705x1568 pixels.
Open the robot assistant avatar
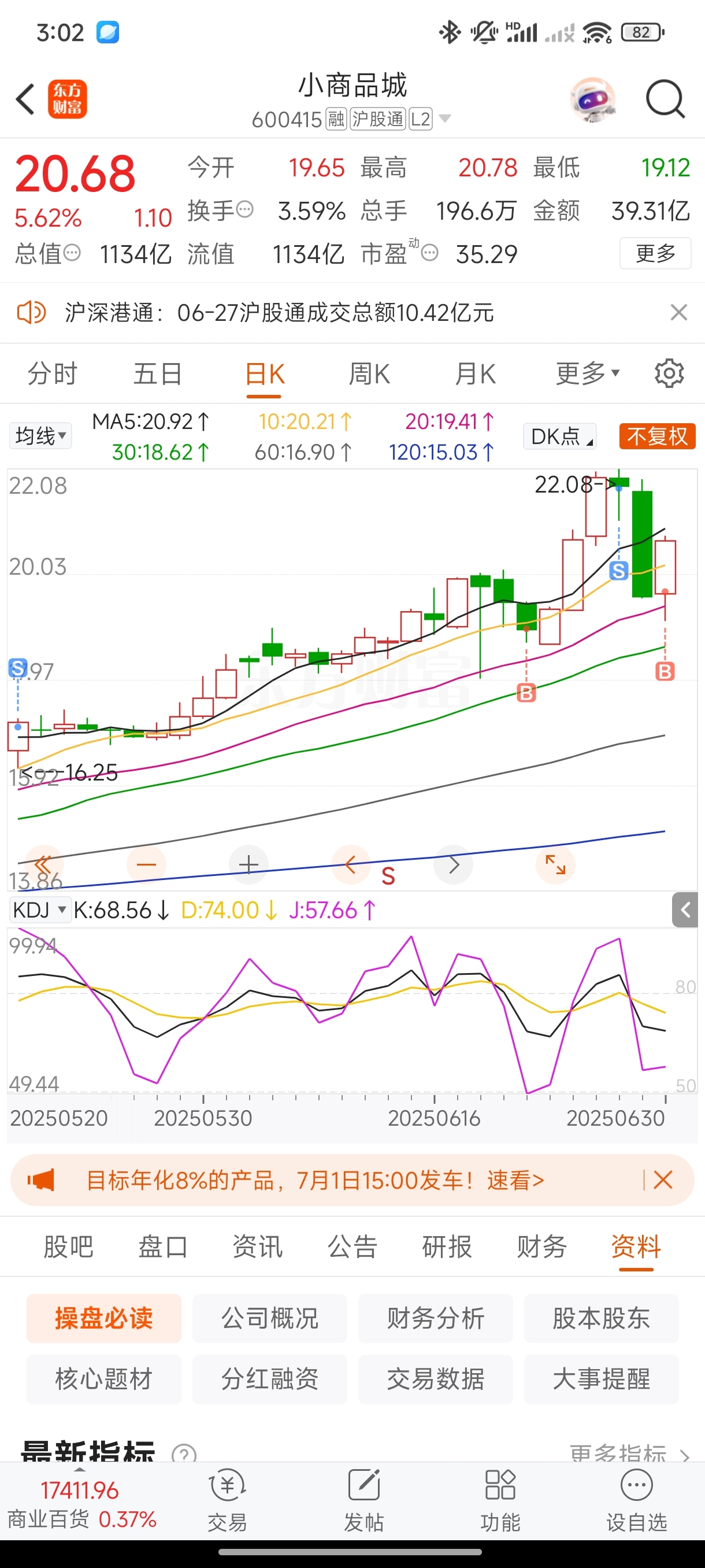point(592,99)
